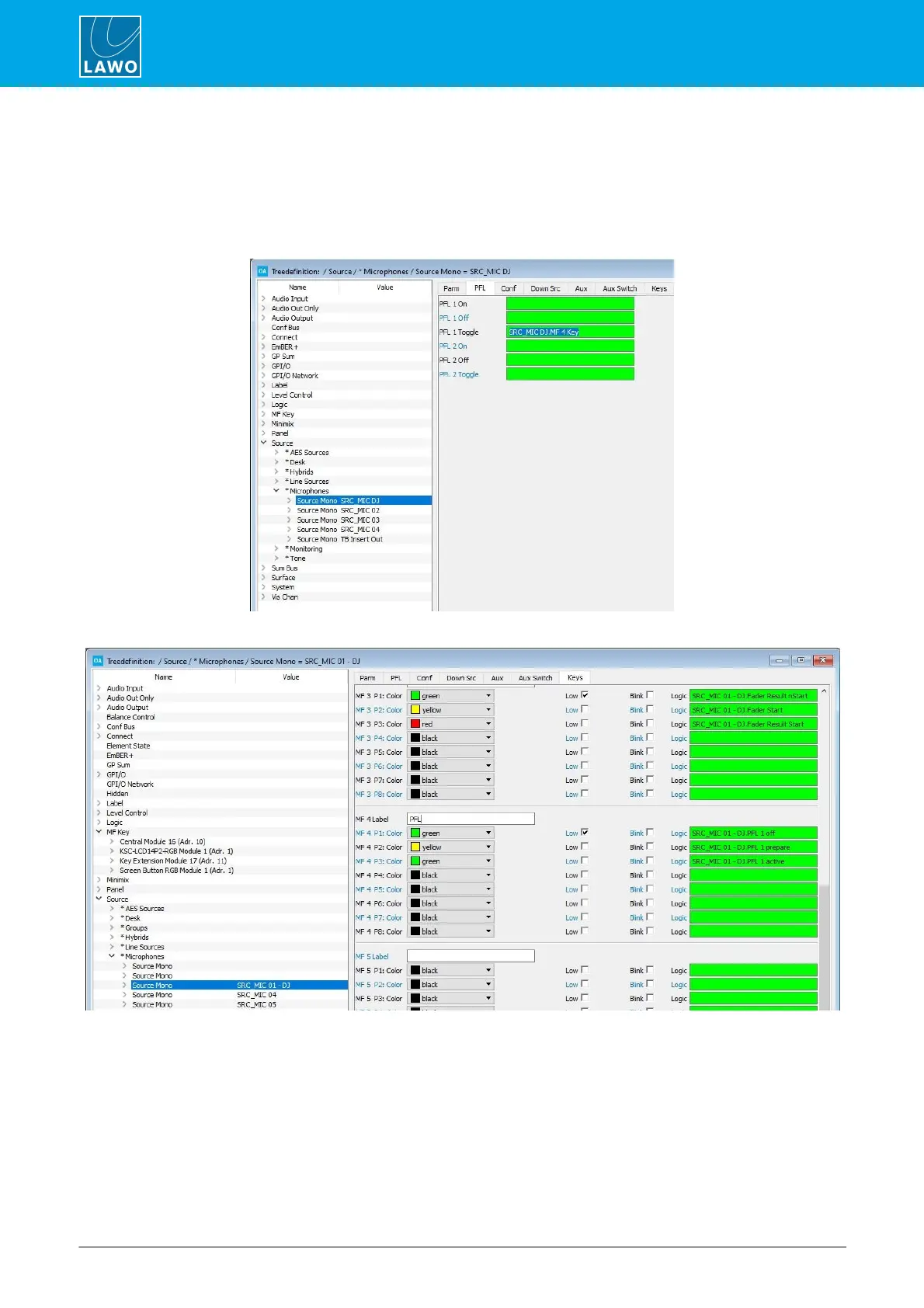The image size is (924, 1308).
Task: Click the Value column header in upper window
Action: coord(385,287)
